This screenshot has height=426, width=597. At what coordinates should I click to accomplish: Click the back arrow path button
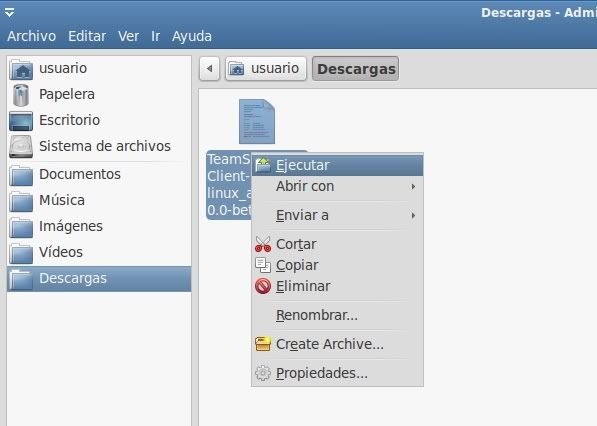209,69
